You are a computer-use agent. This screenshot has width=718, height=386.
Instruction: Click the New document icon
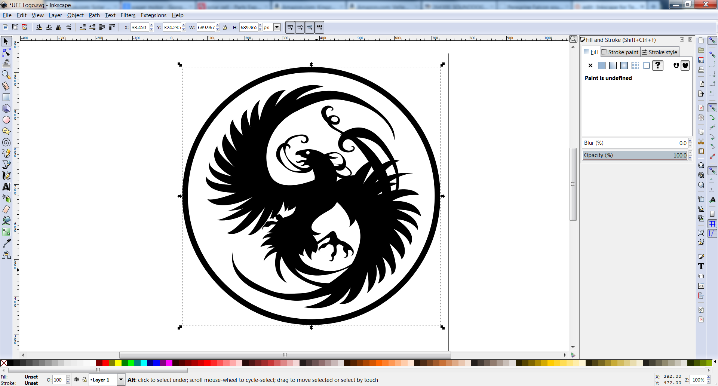click(701, 40)
